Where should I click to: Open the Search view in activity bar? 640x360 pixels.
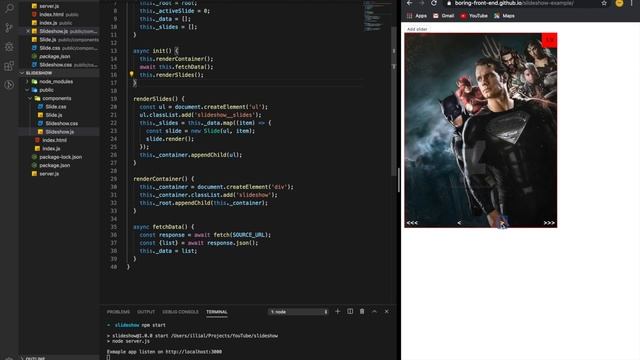(x=9, y=8)
